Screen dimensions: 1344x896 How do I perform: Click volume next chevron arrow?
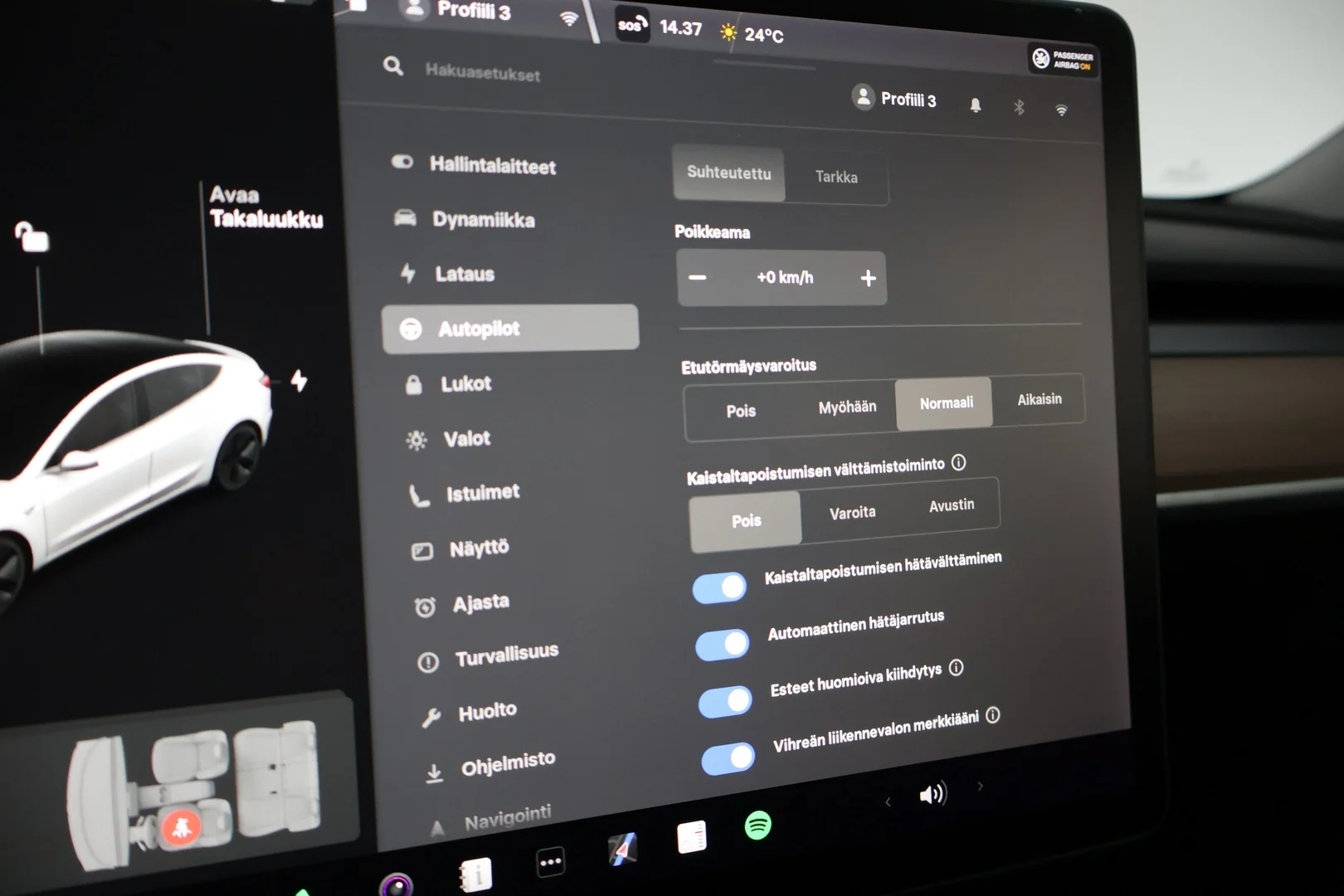pos(980,786)
